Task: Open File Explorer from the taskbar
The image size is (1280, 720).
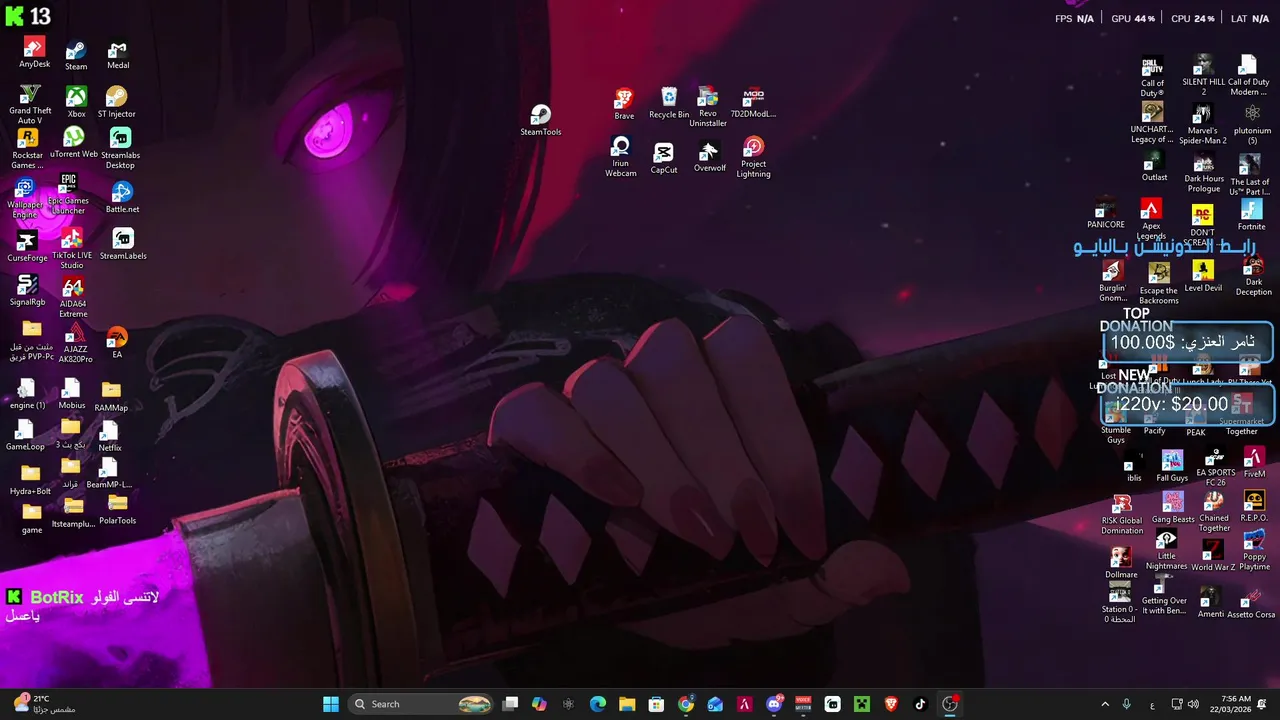Action: click(627, 704)
